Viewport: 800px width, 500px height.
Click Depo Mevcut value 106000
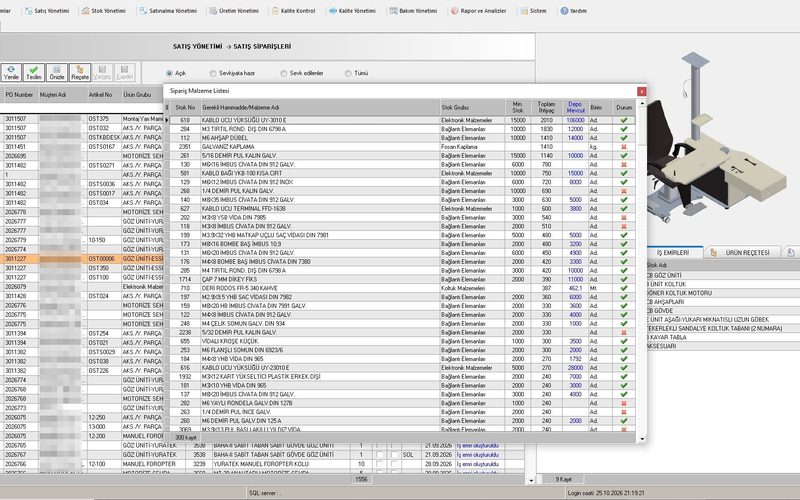coord(575,120)
